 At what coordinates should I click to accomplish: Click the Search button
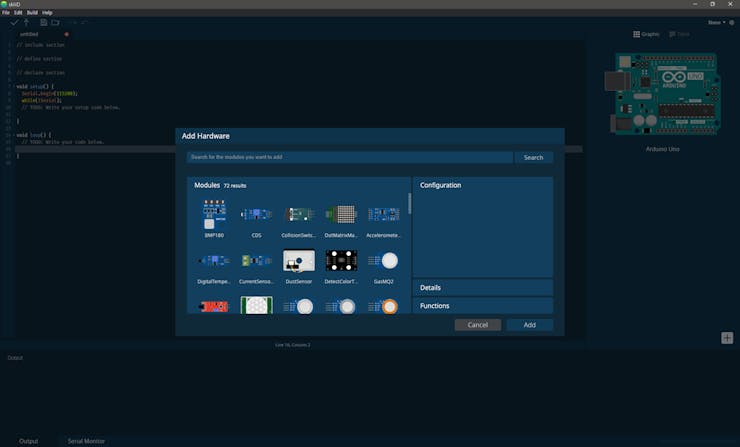(533, 157)
